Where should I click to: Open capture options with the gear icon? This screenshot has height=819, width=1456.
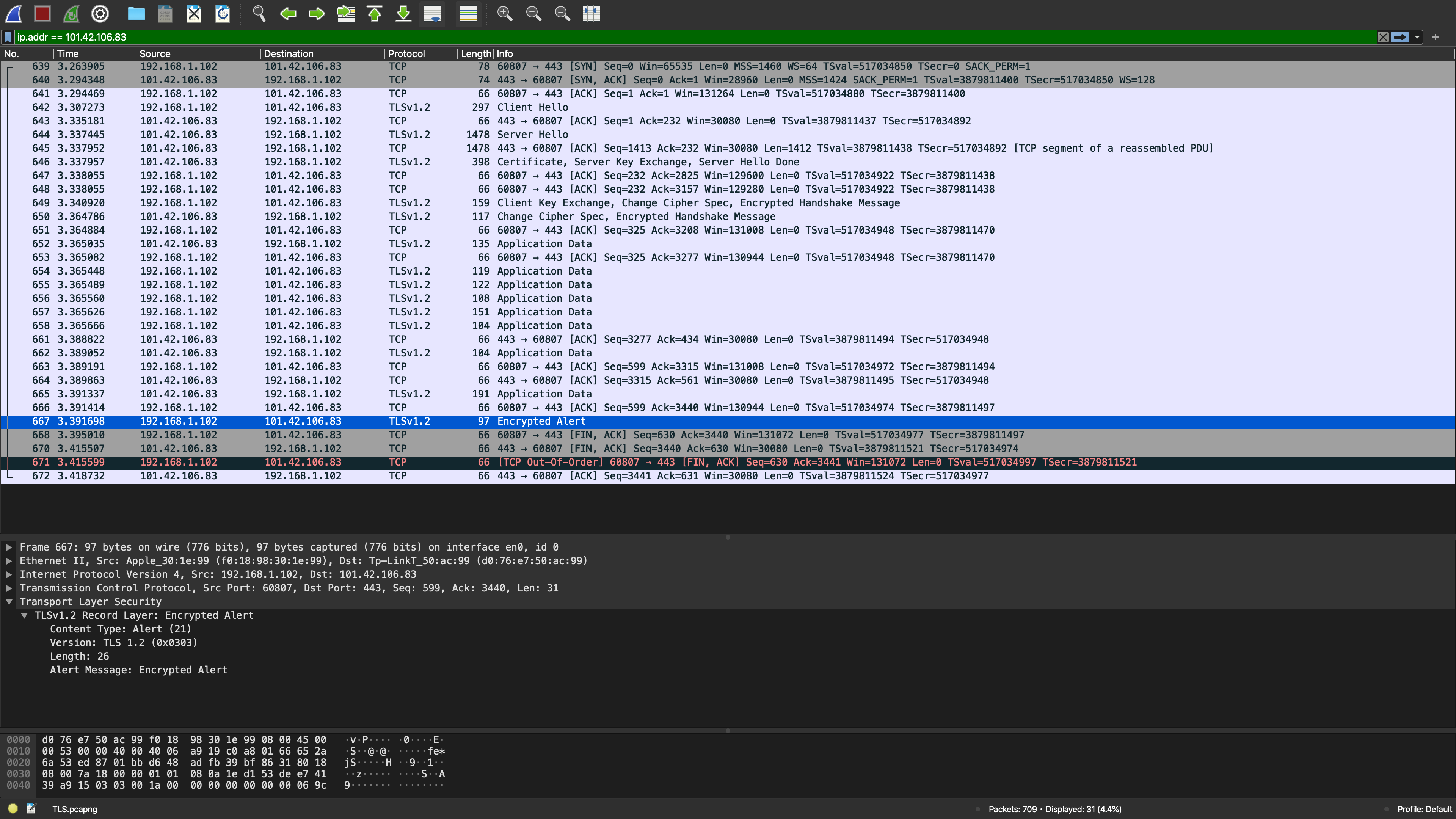point(100,14)
